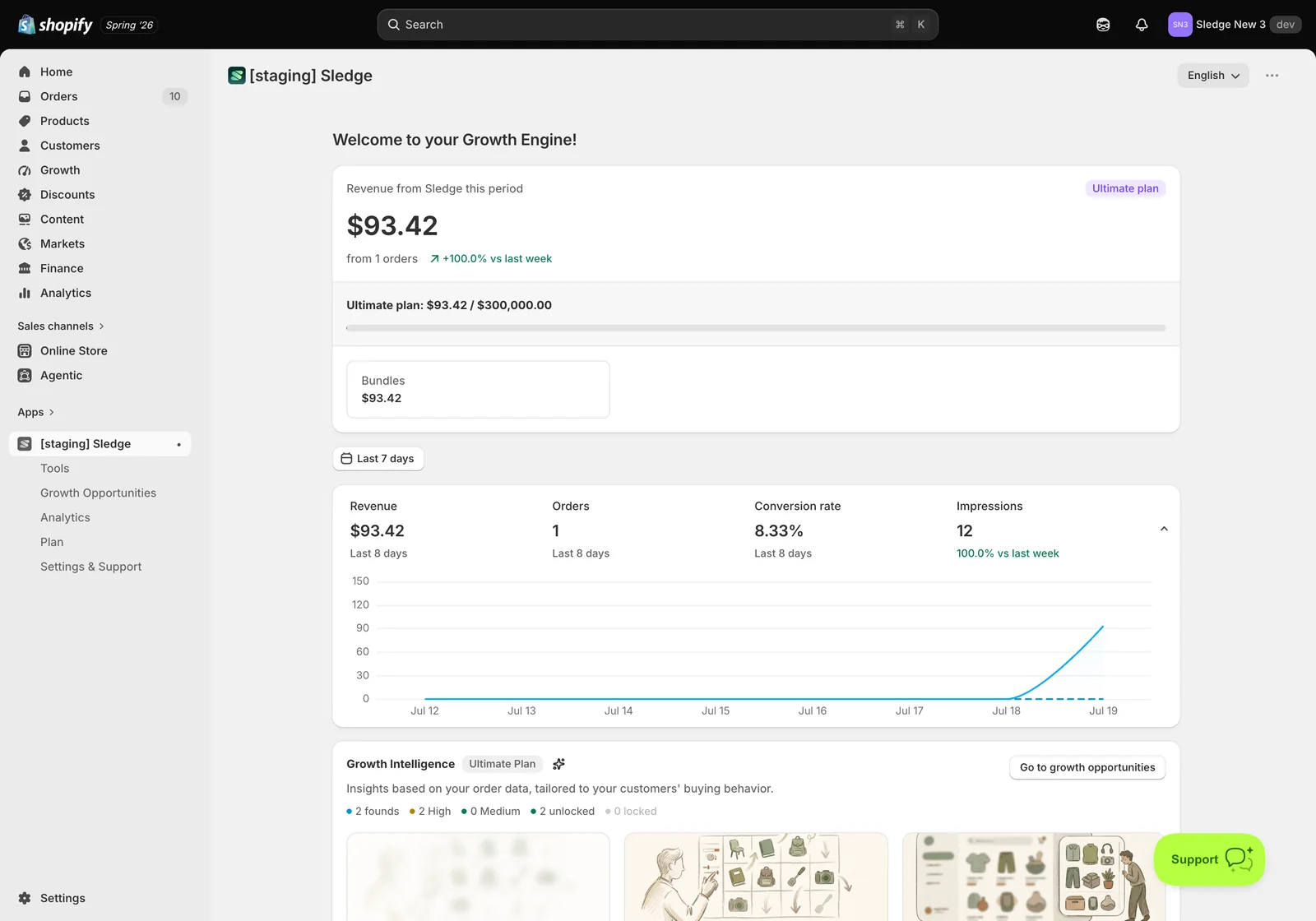
Task: Click the Ultimate Plan tag near Growth Intelligence
Action: [502, 764]
